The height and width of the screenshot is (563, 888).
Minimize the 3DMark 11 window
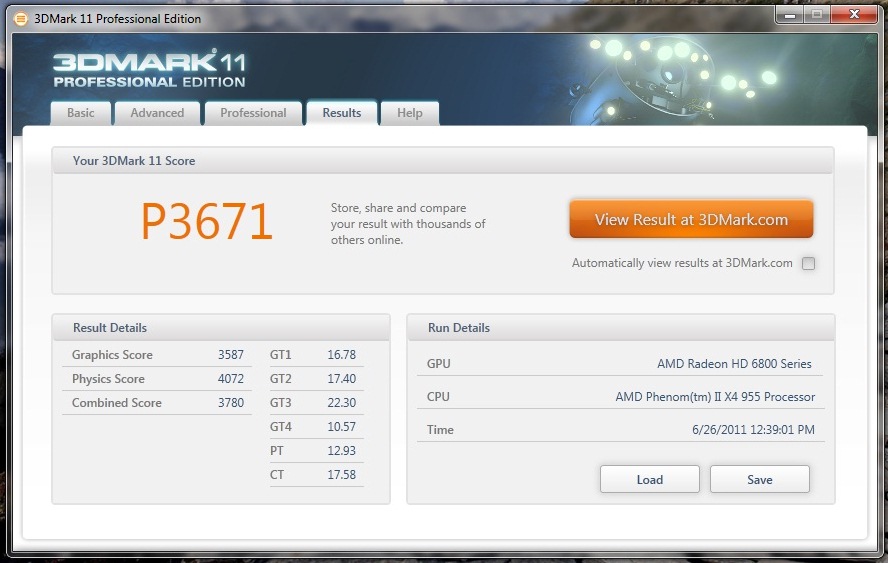(x=789, y=15)
